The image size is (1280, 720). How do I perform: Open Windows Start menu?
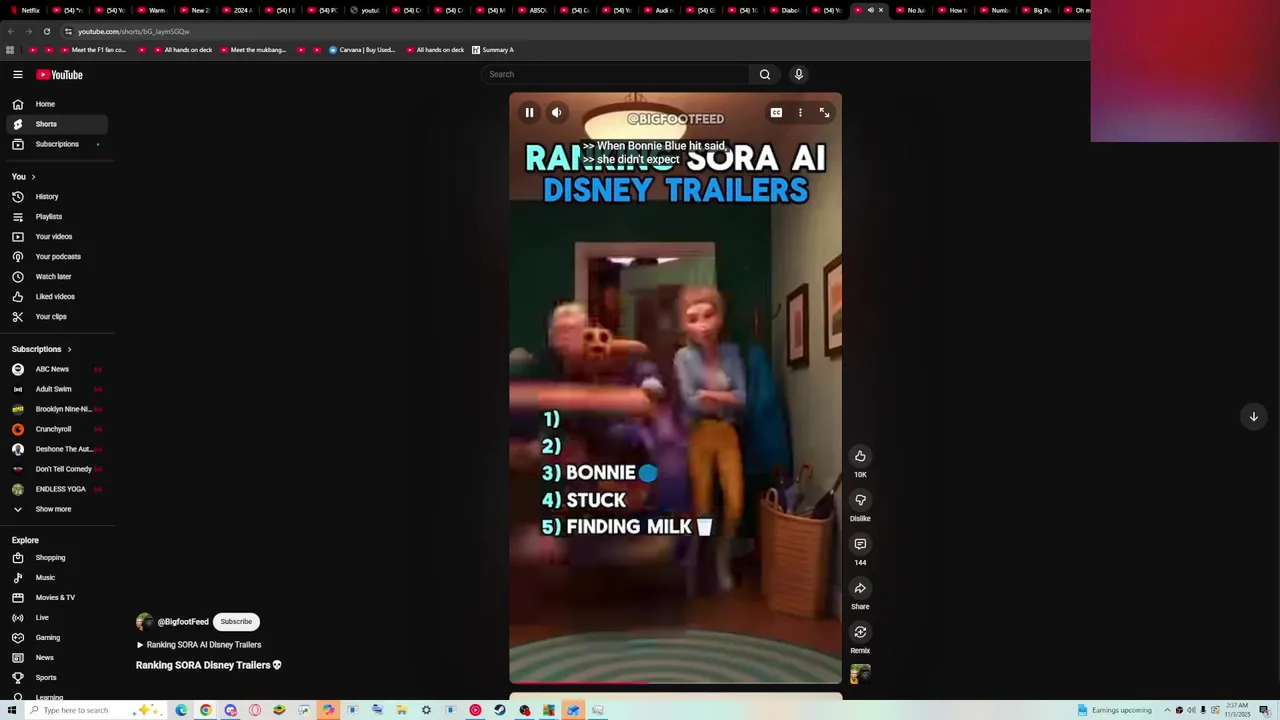(12, 711)
